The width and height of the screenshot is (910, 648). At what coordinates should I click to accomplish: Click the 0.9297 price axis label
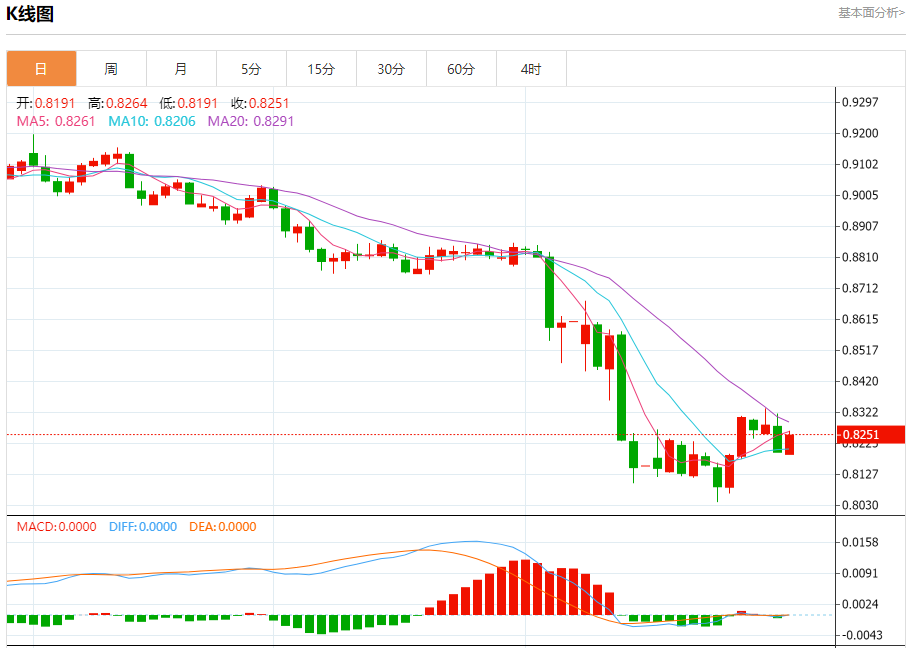861,102
